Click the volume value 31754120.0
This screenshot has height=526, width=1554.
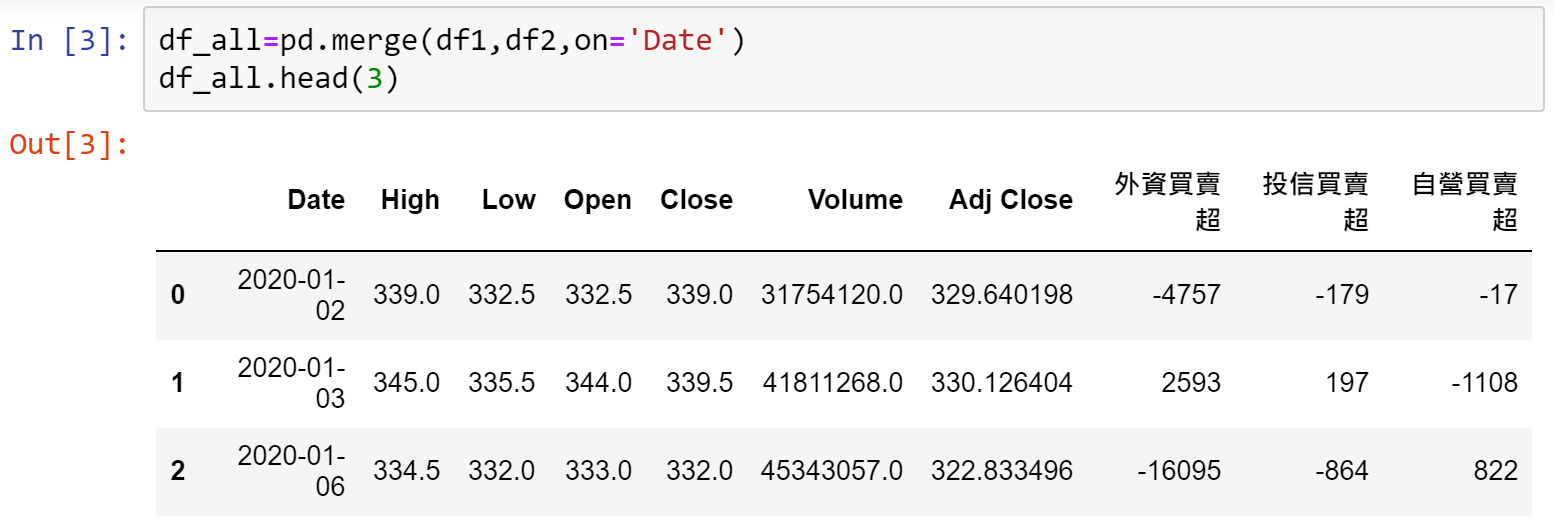(x=832, y=295)
